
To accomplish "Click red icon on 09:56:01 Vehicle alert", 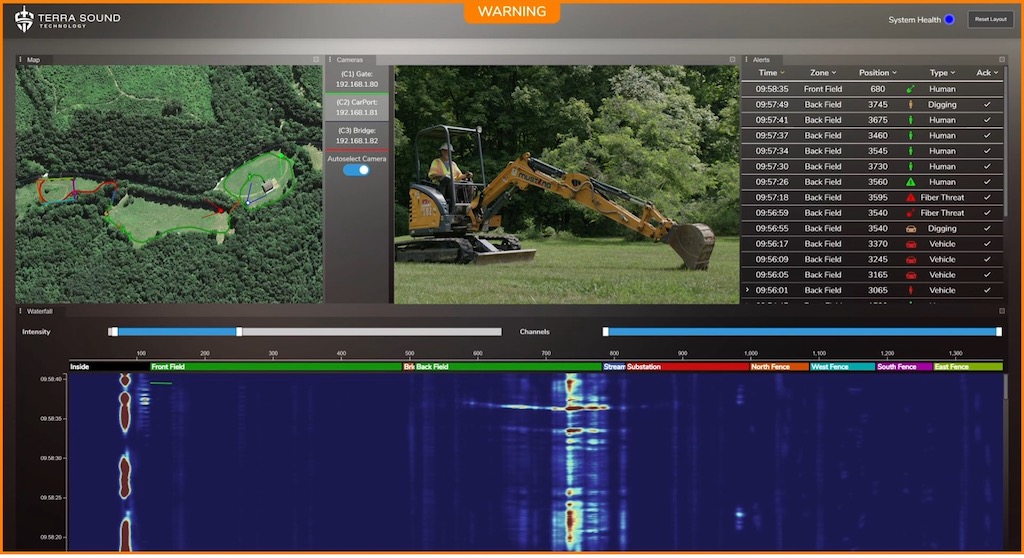I will tap(910, 290).
